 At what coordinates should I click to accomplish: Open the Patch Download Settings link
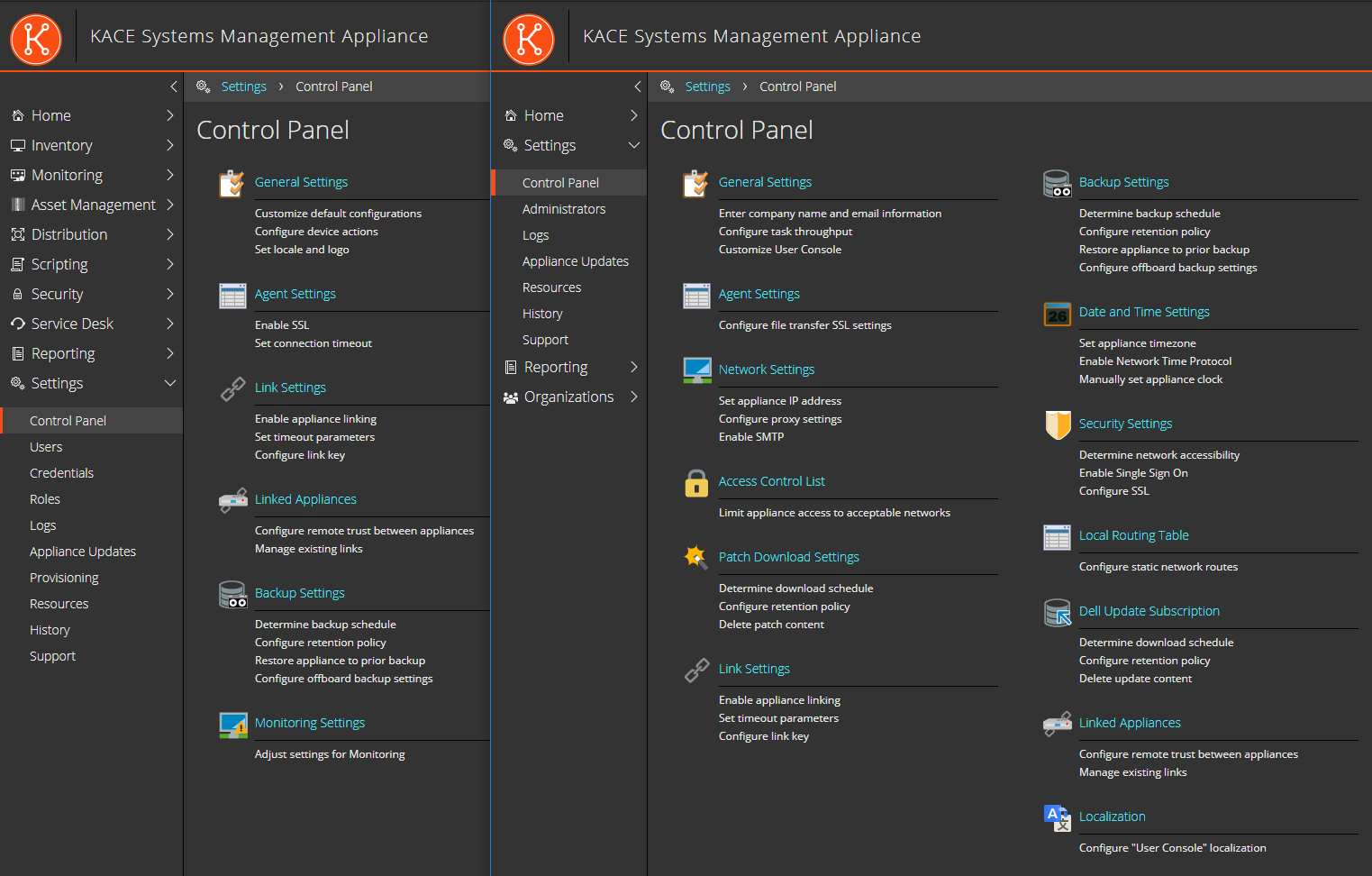[789, 557]
